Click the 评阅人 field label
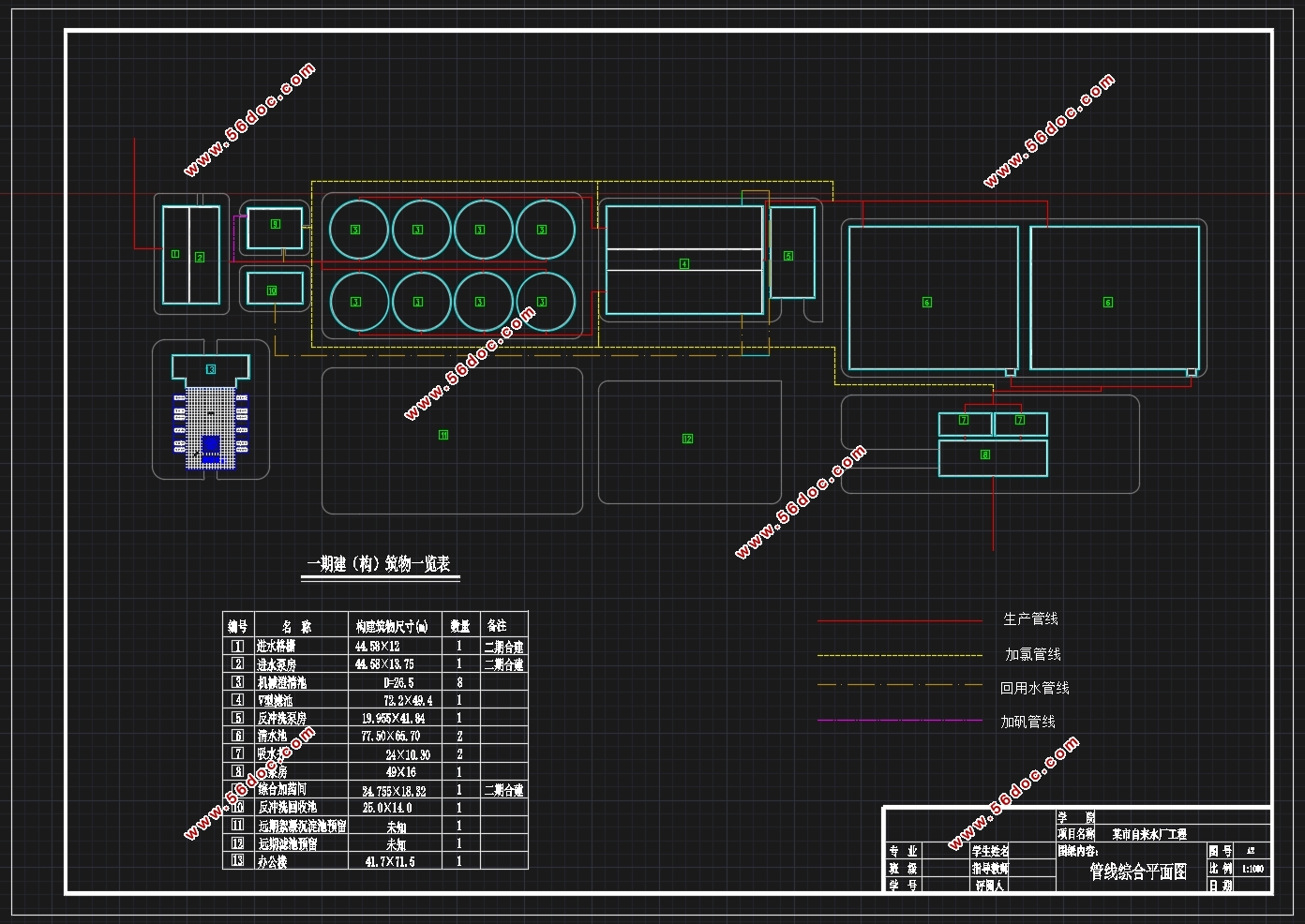 (x=990, y=885)
